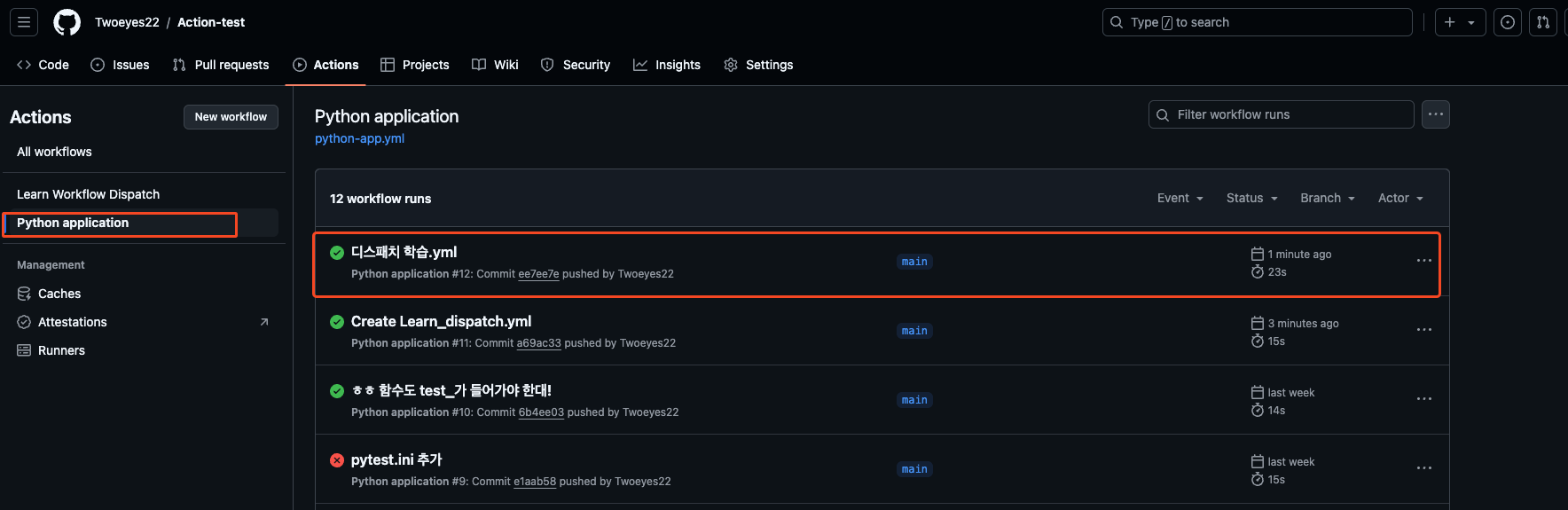Click the success check icon on run #10
Viewport: 1568px width, 510px height.
[x=337, y=391]
